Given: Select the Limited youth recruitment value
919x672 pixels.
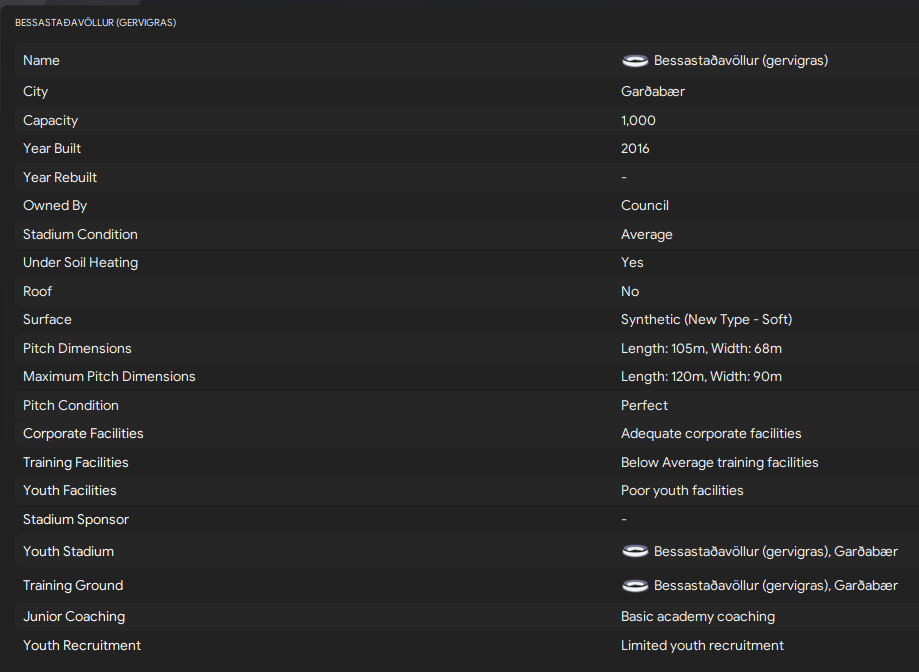Looking at the screenshot, I should [702, 646].
